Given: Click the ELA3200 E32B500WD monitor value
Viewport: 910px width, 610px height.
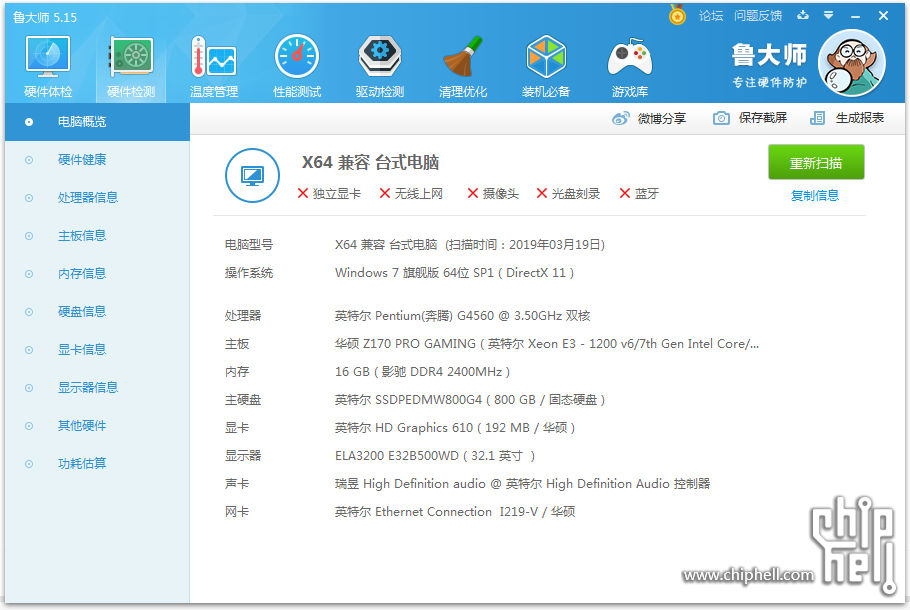Looking at the screenshot, I should click(435, 456).
